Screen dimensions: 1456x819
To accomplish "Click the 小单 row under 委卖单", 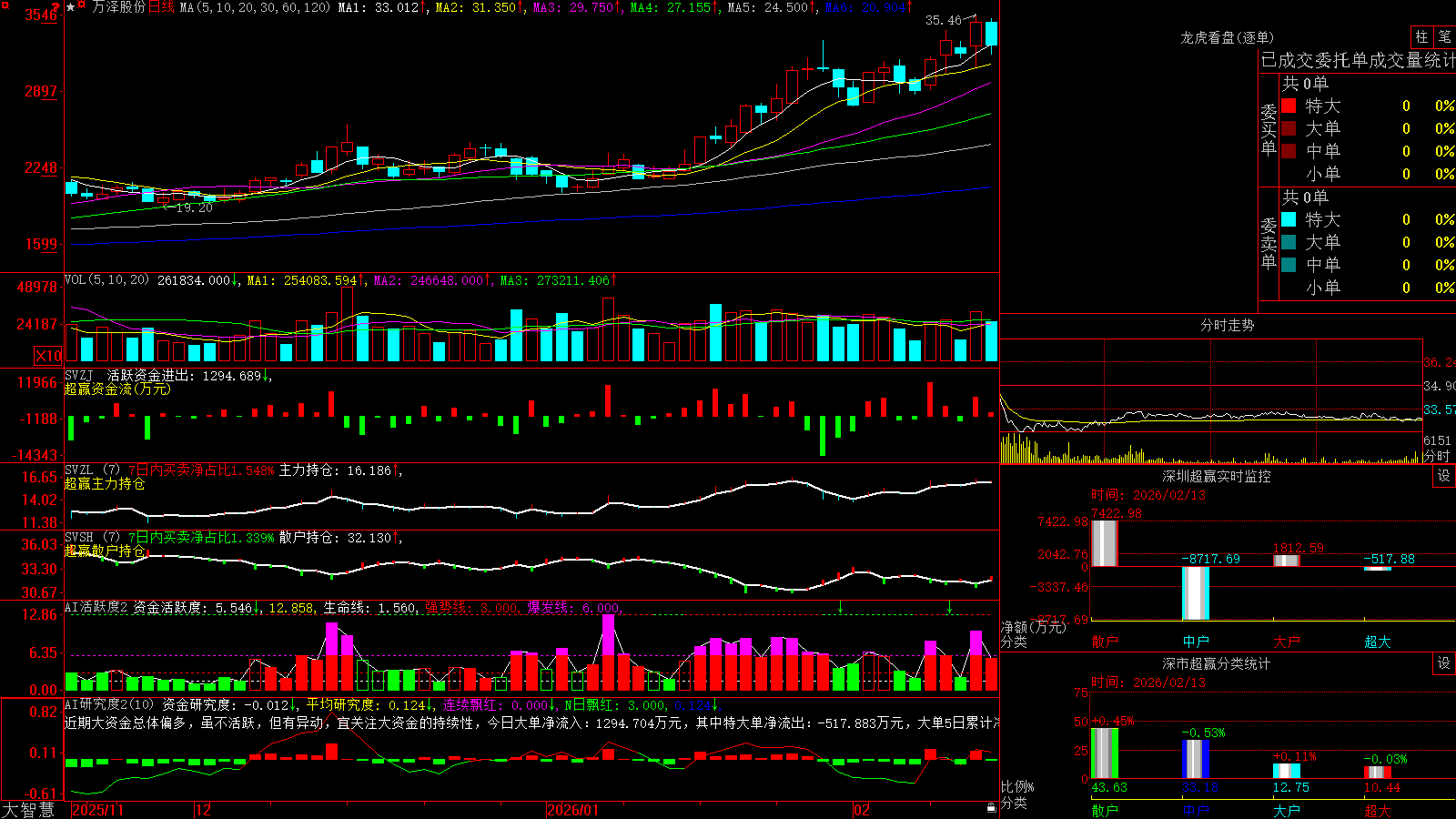I will (1368, 287).
